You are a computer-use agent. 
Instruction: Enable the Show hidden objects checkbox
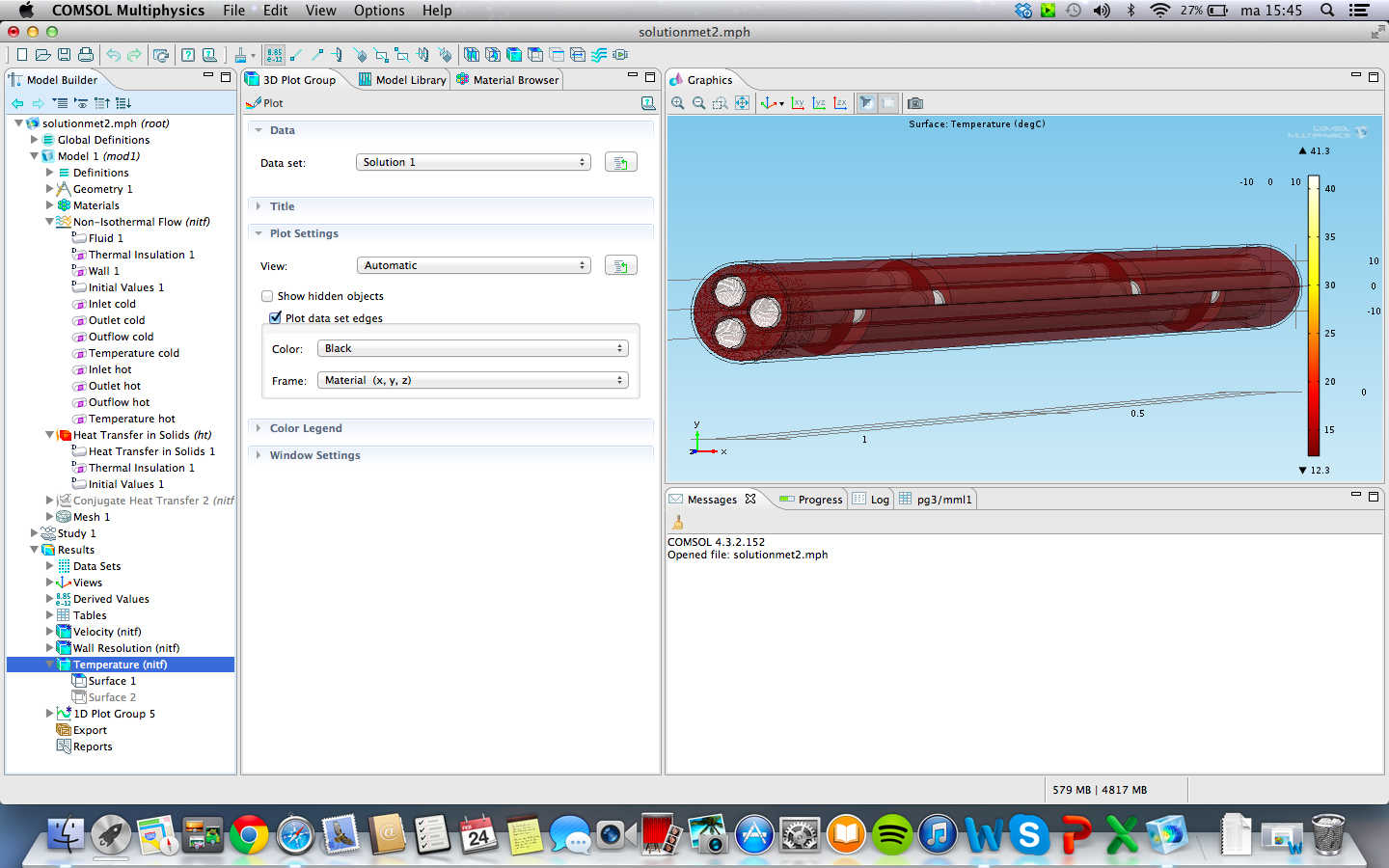[267, 296]
